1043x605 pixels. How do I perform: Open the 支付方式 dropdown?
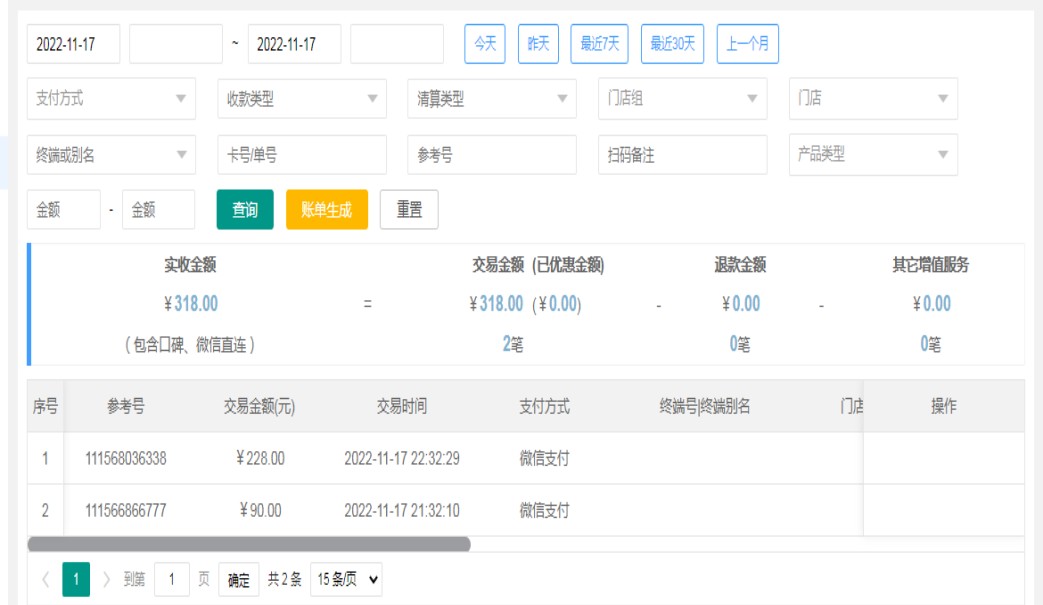pos(111,99)
